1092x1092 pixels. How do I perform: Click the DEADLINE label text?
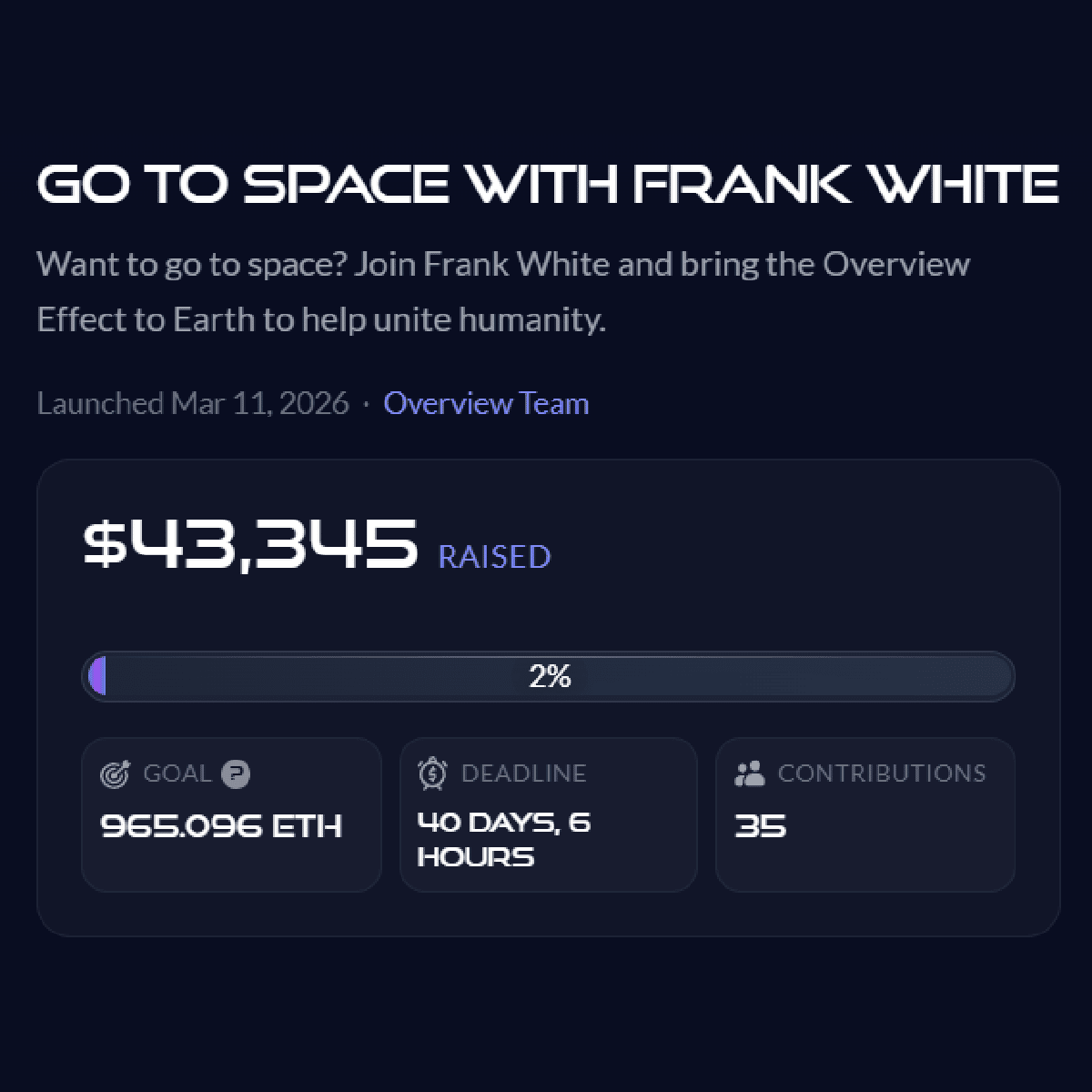pos(523,773)
